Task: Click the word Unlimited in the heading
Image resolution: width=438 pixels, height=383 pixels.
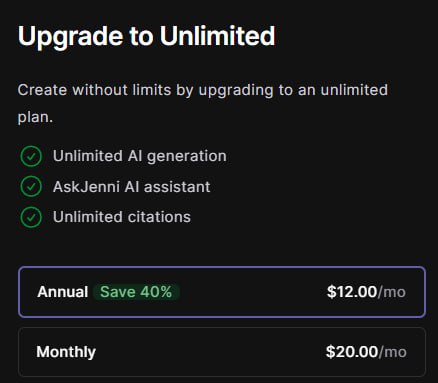Action: click(x=217, y=36)
